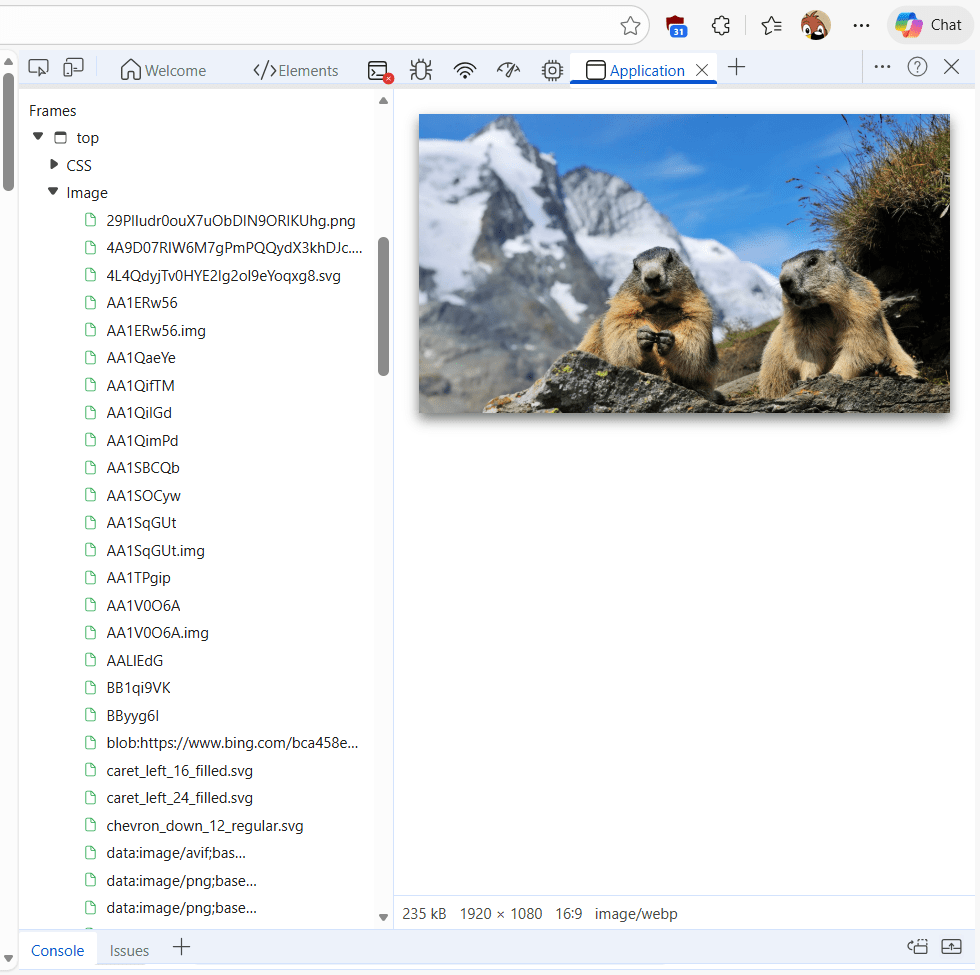The height and width of the screenshot is (975, 980).
Task: Switch to the Welcome tab
Action: 163,70
